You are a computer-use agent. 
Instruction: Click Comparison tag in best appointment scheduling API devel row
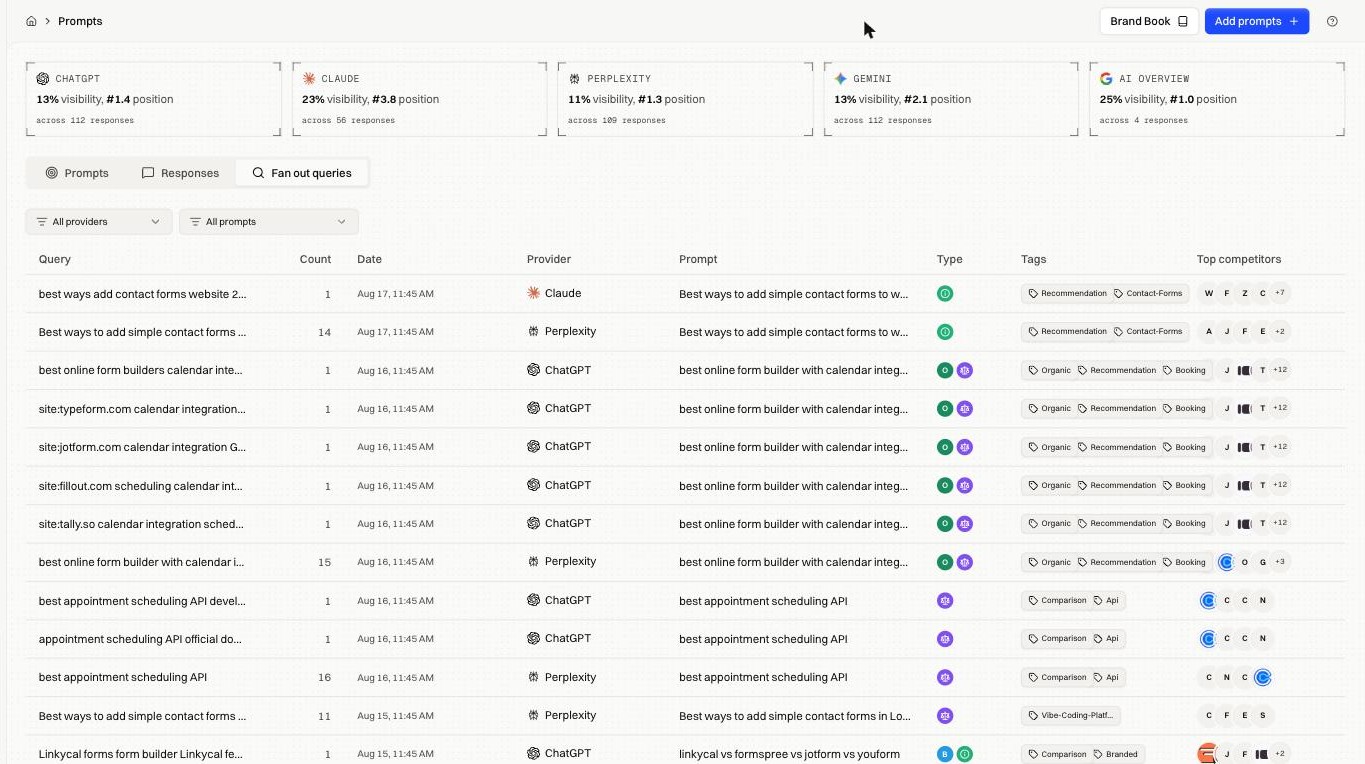coord(1057,601)
